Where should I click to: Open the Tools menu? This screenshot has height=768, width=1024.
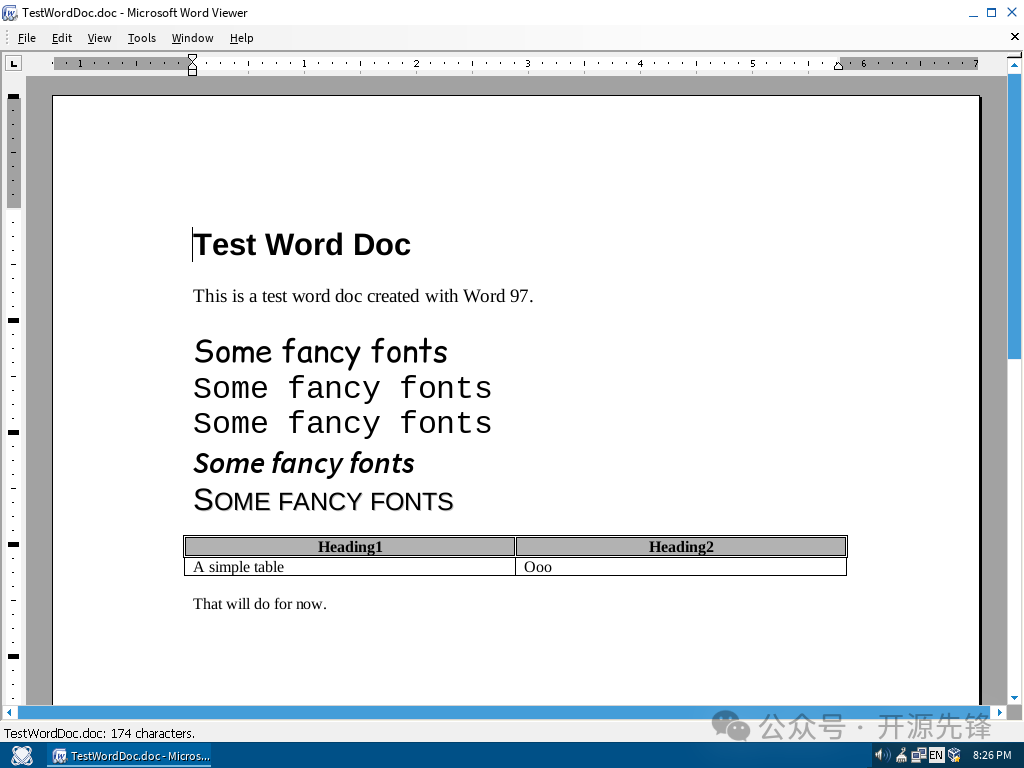click(x=142, y=38)
